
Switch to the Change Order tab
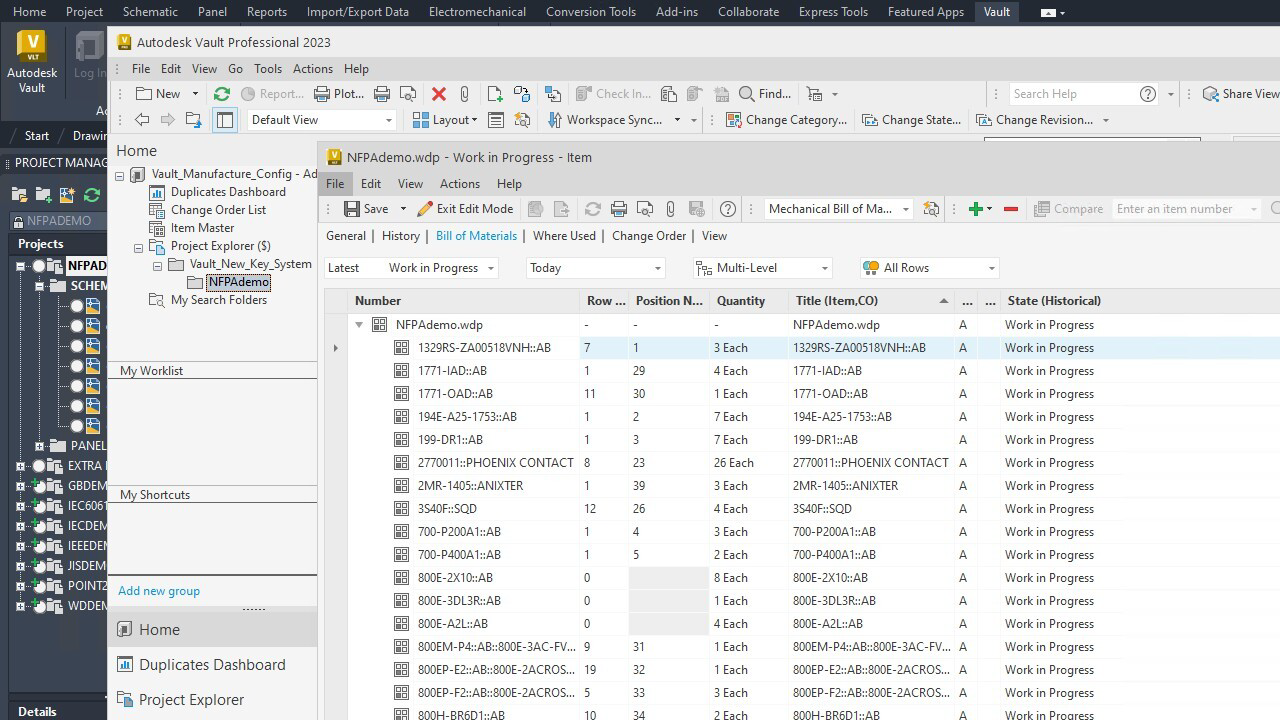[x=649, y=236]
